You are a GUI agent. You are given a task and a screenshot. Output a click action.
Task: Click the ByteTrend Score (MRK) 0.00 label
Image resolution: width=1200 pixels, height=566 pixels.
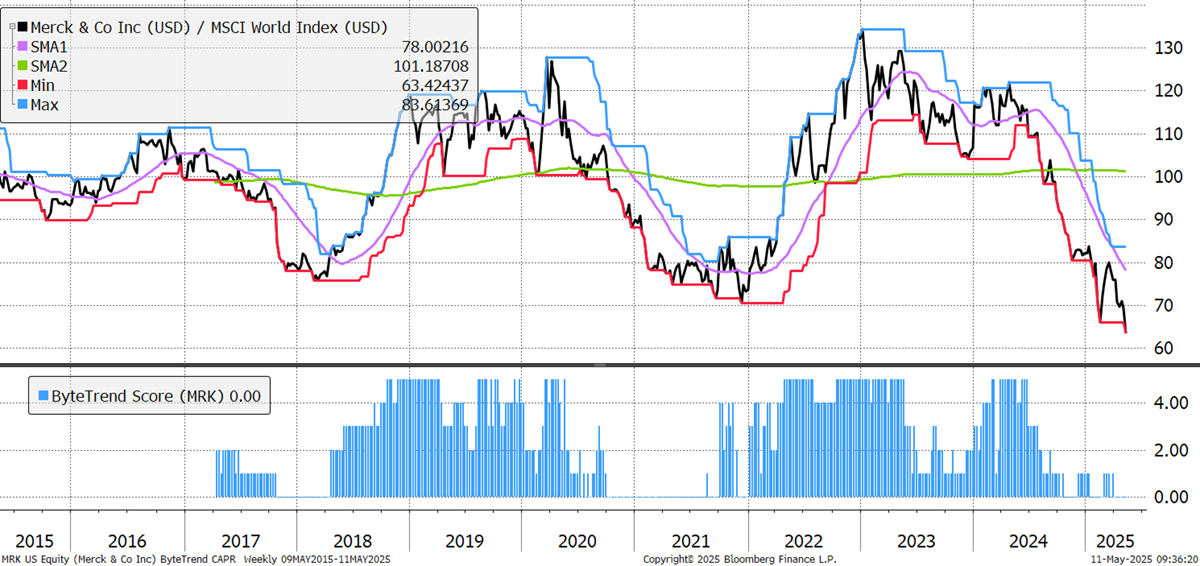pyautogui.click(x=154, y=395)
